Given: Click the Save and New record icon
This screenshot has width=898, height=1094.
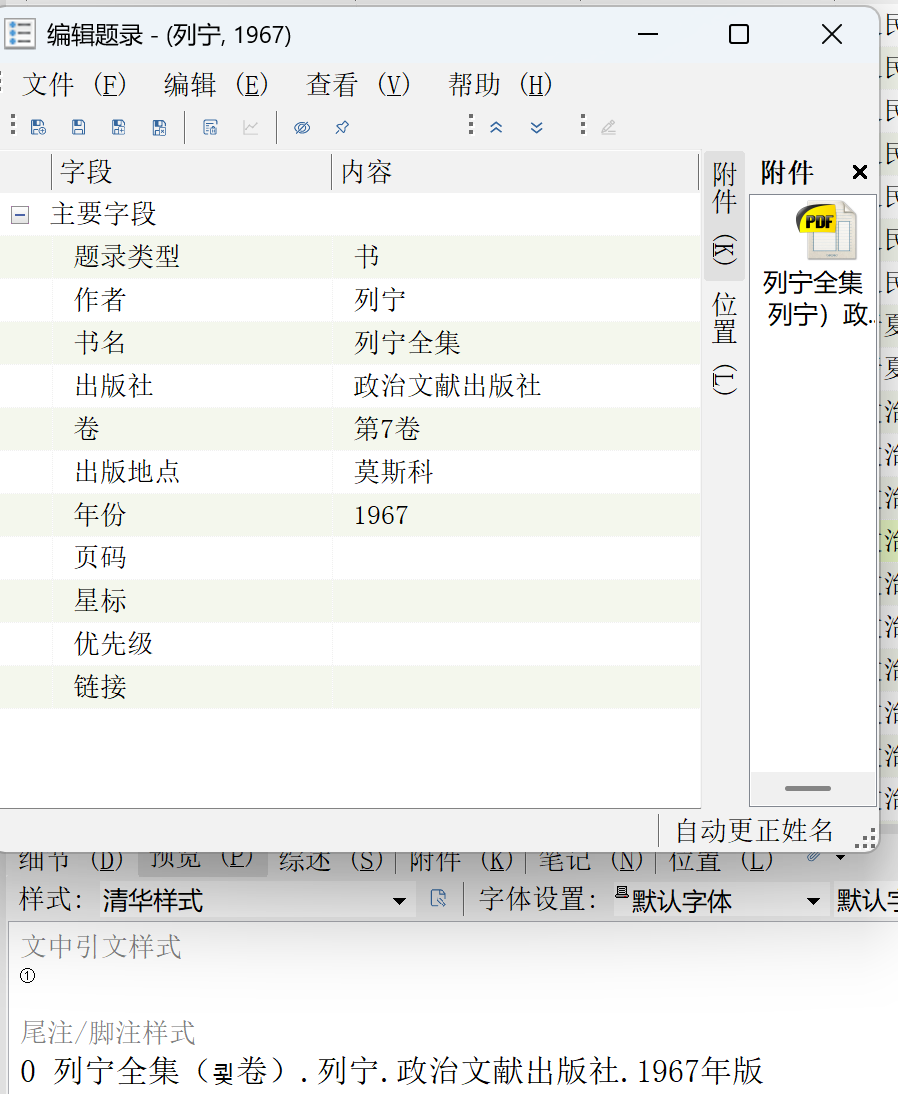Looking at the screenshot, I should pyautogui.click(x=38, y=127).
